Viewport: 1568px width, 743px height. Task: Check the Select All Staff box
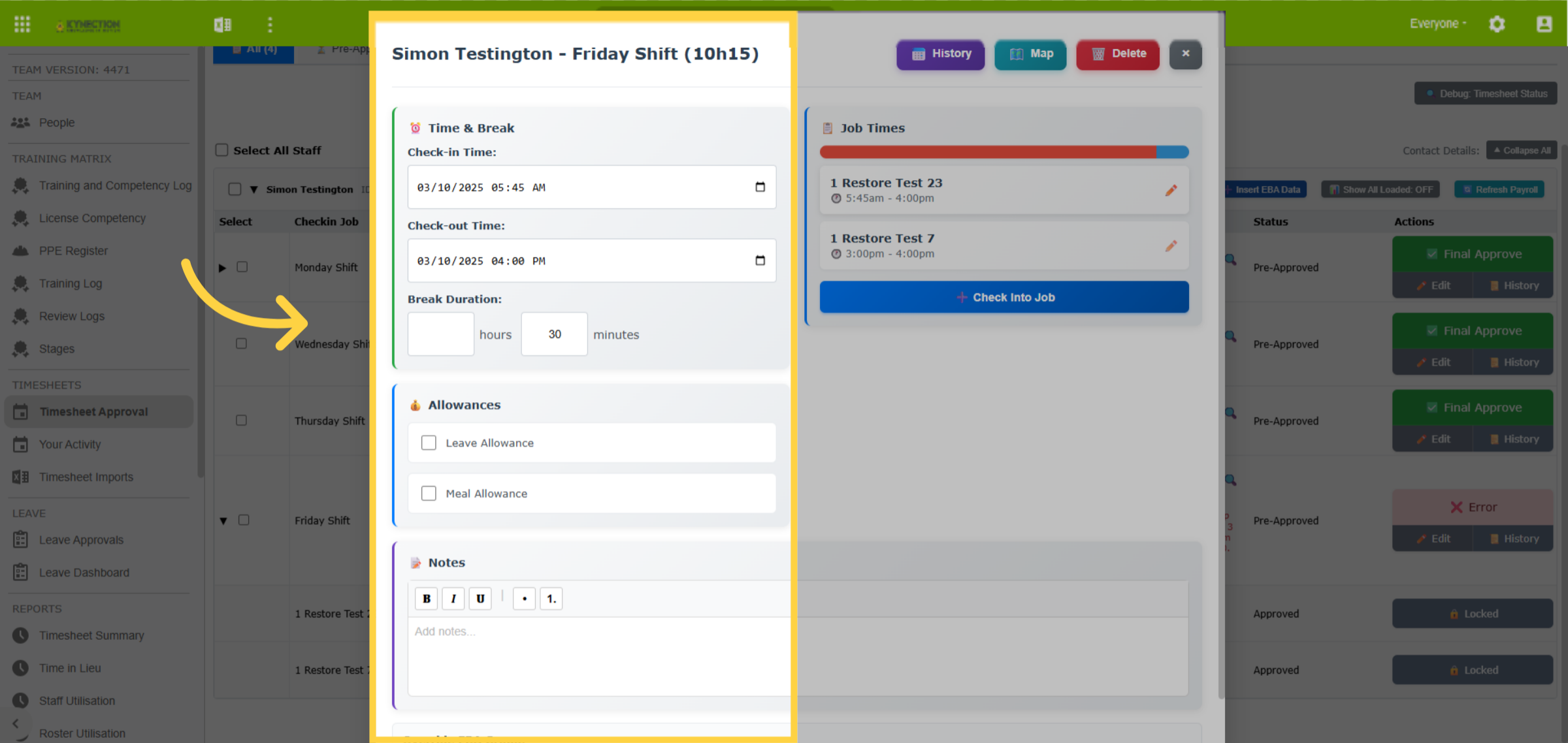pos(222,150)
